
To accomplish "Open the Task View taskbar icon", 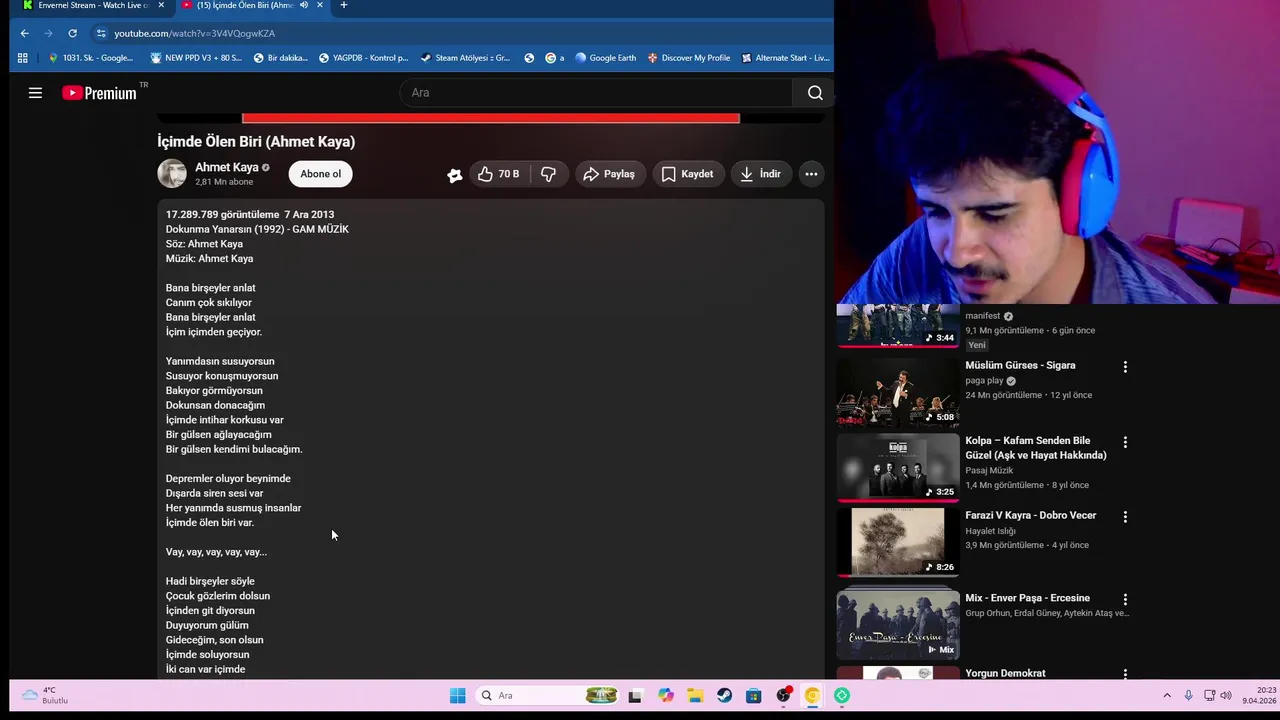I will [x=635, y=696].
